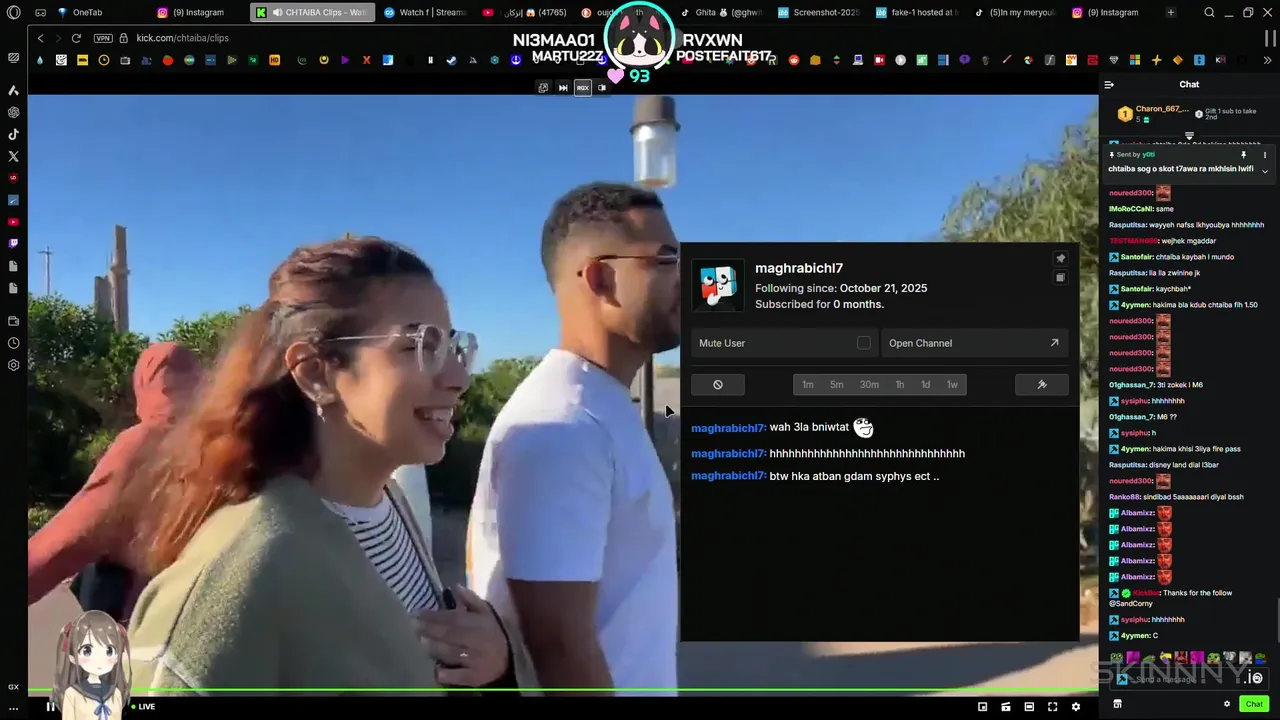Image resolution: width=1280 pixels, height=720 pixels.
Task: Select 1m timeout duration
Action: click(808, 384)
